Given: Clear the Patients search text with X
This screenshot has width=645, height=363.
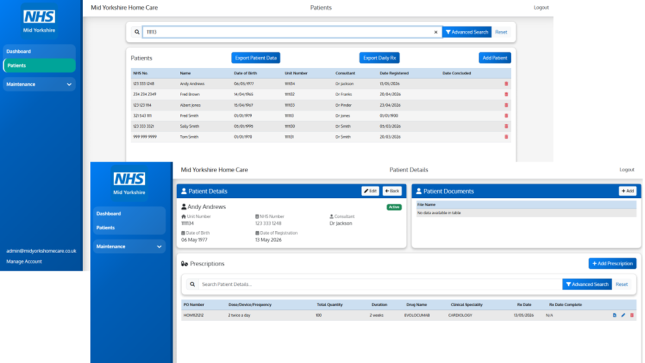Looking at the screenshot, I should [436, 32].
